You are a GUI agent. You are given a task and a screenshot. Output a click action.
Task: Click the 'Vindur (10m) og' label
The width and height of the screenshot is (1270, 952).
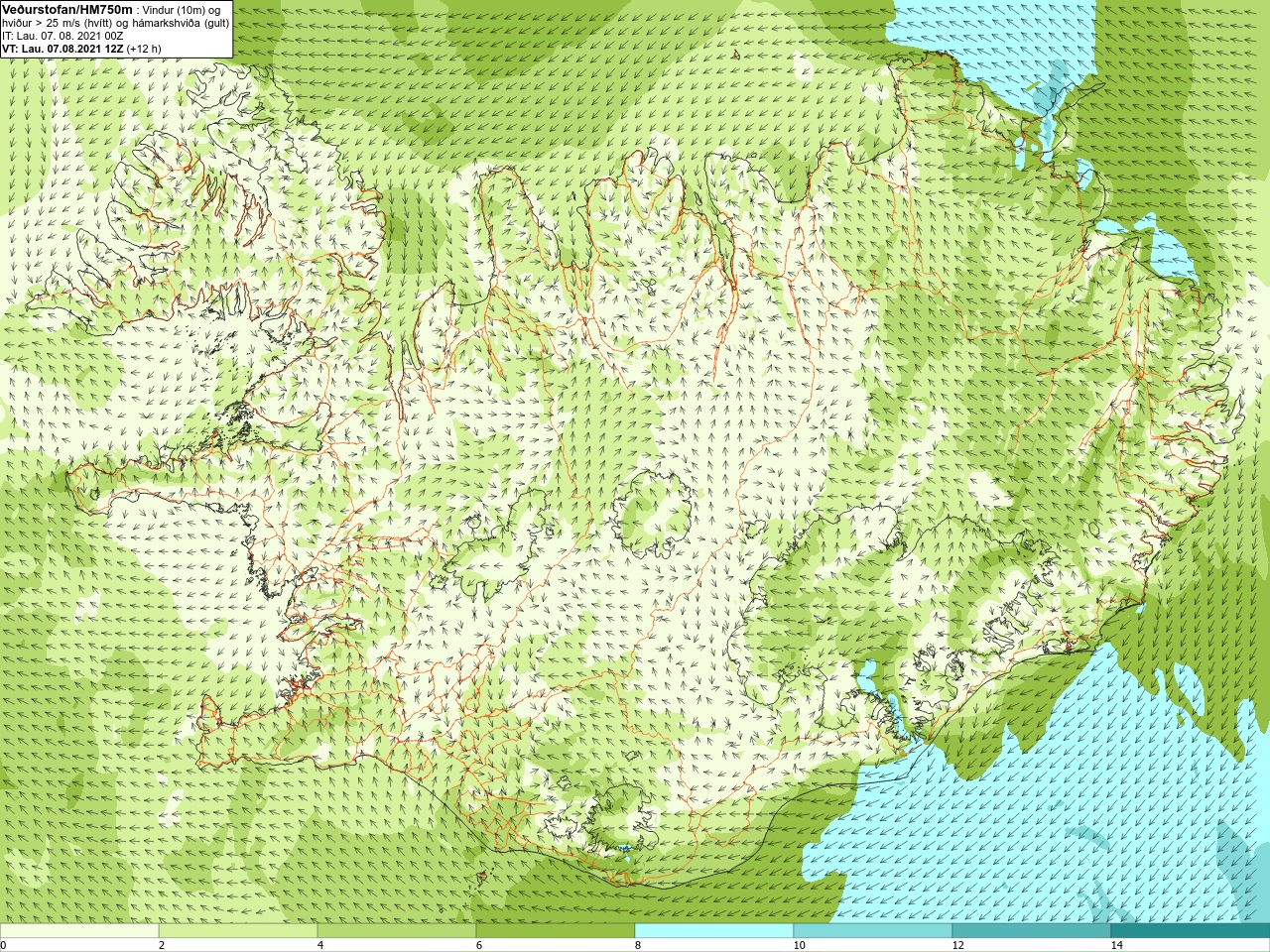coord(182,10)
